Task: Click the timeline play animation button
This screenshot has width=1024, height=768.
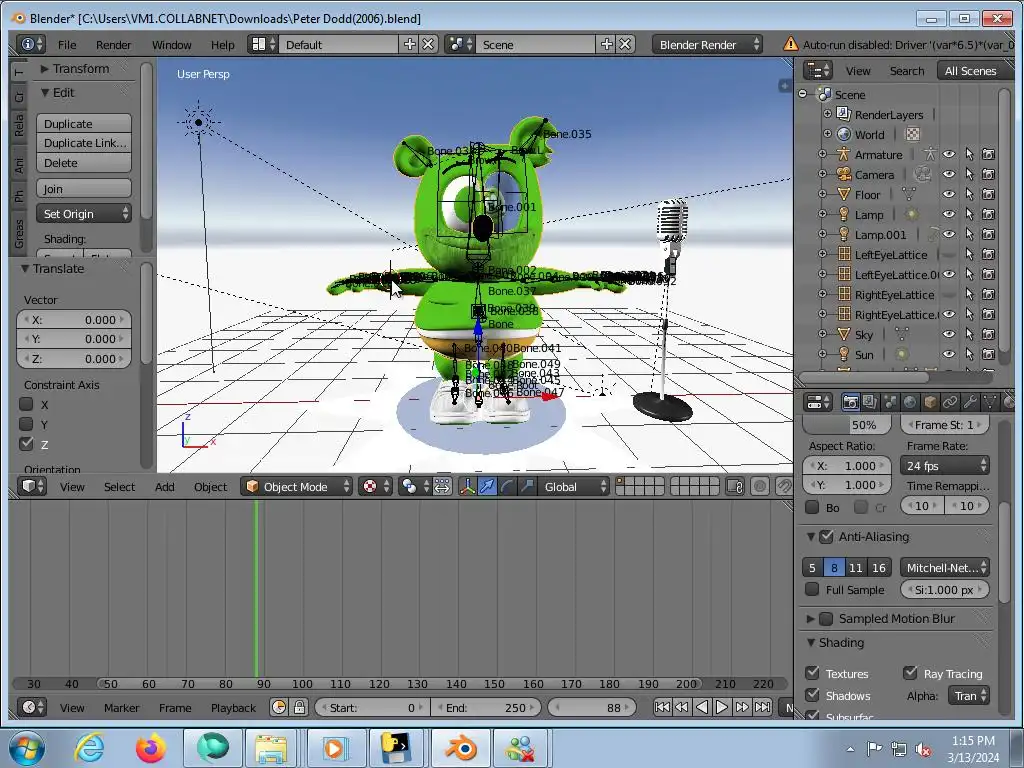Action: (x=721, y=707)
